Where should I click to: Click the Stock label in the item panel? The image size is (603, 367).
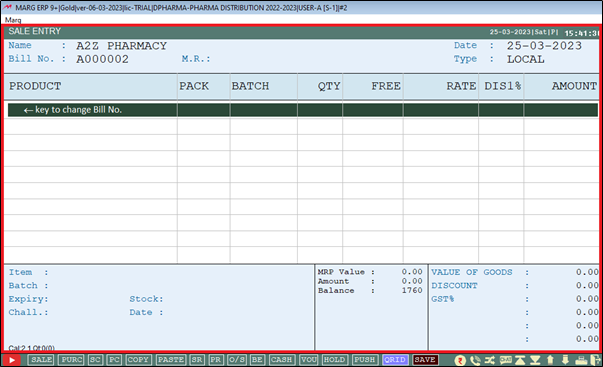[x=146, y=299]
